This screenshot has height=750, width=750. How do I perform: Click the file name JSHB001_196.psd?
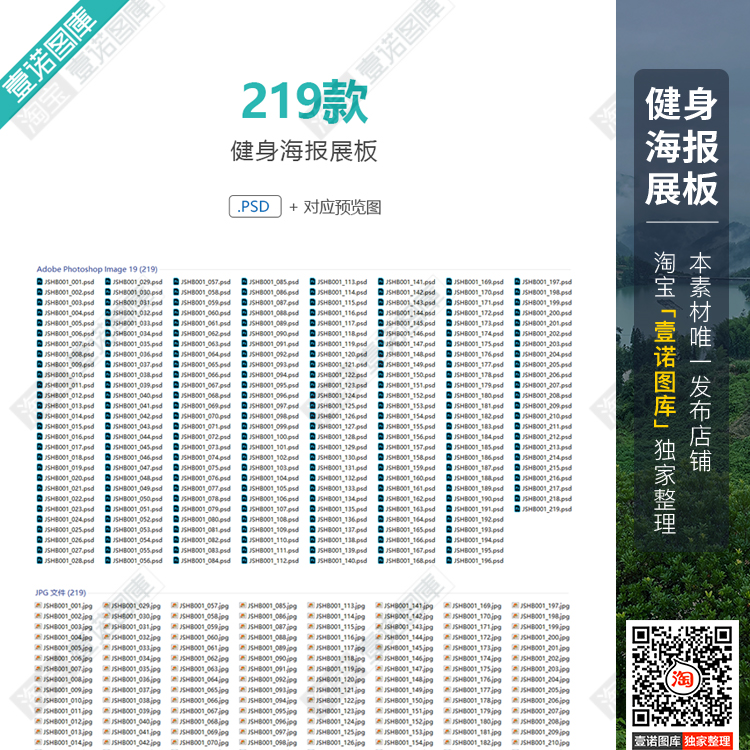[479, 561]
